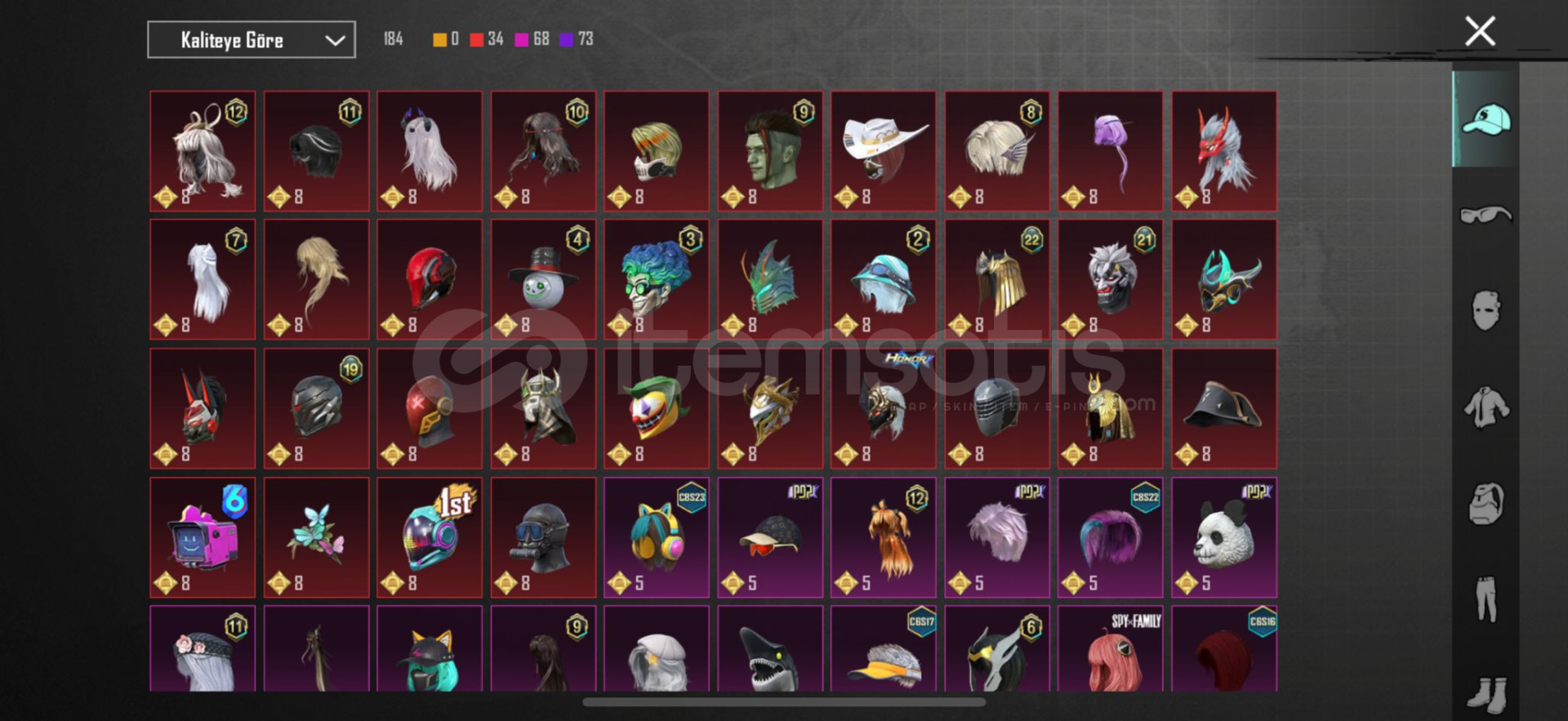Select the pants category icon

tap(1486, 599)
